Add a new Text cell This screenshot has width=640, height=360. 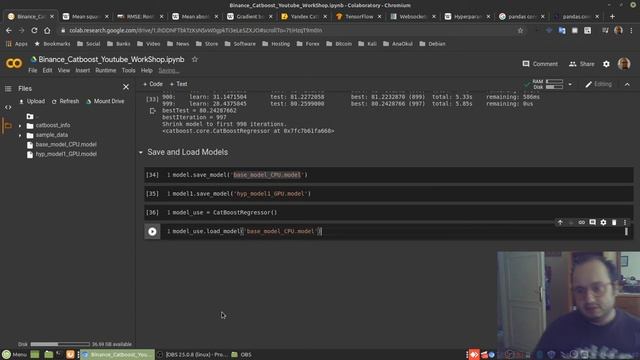pos(178,84)
